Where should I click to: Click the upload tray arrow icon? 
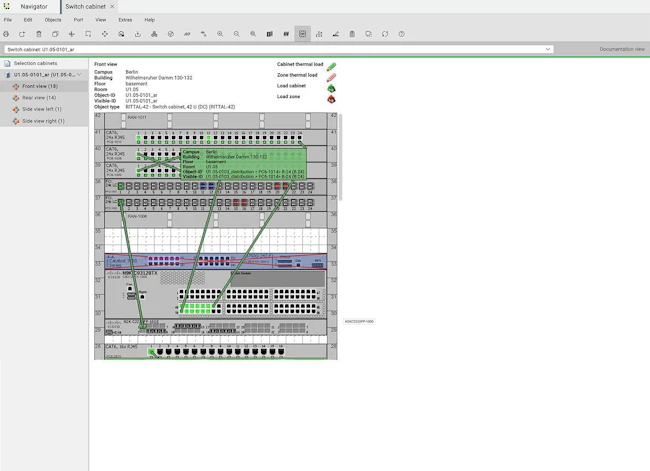[x=138, y=34]
